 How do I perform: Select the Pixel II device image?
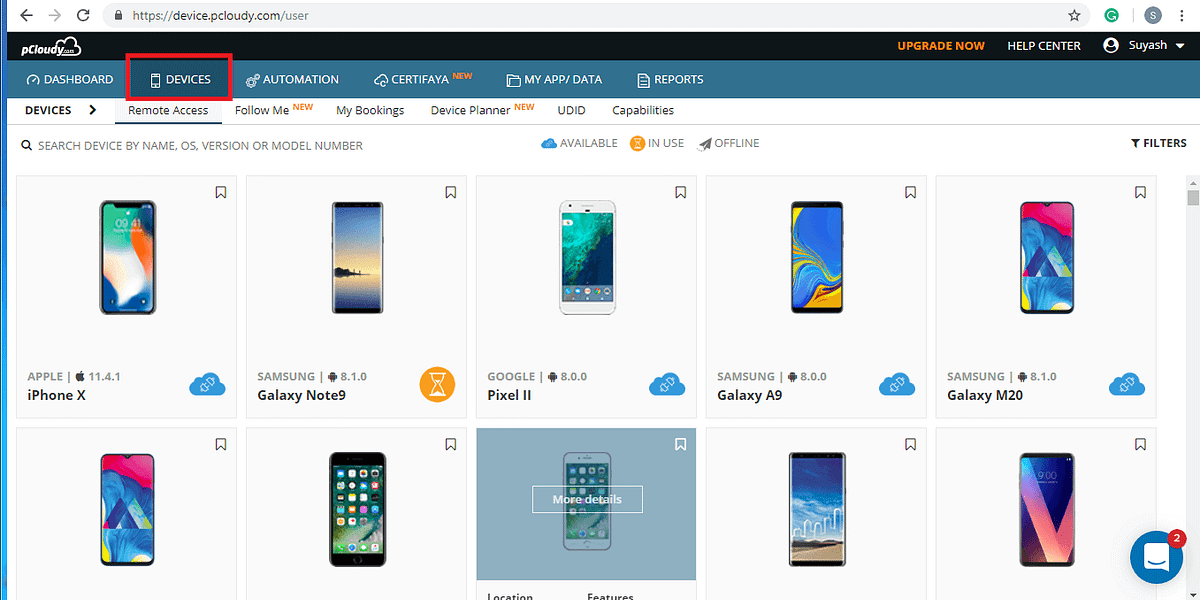pos(587,257)
